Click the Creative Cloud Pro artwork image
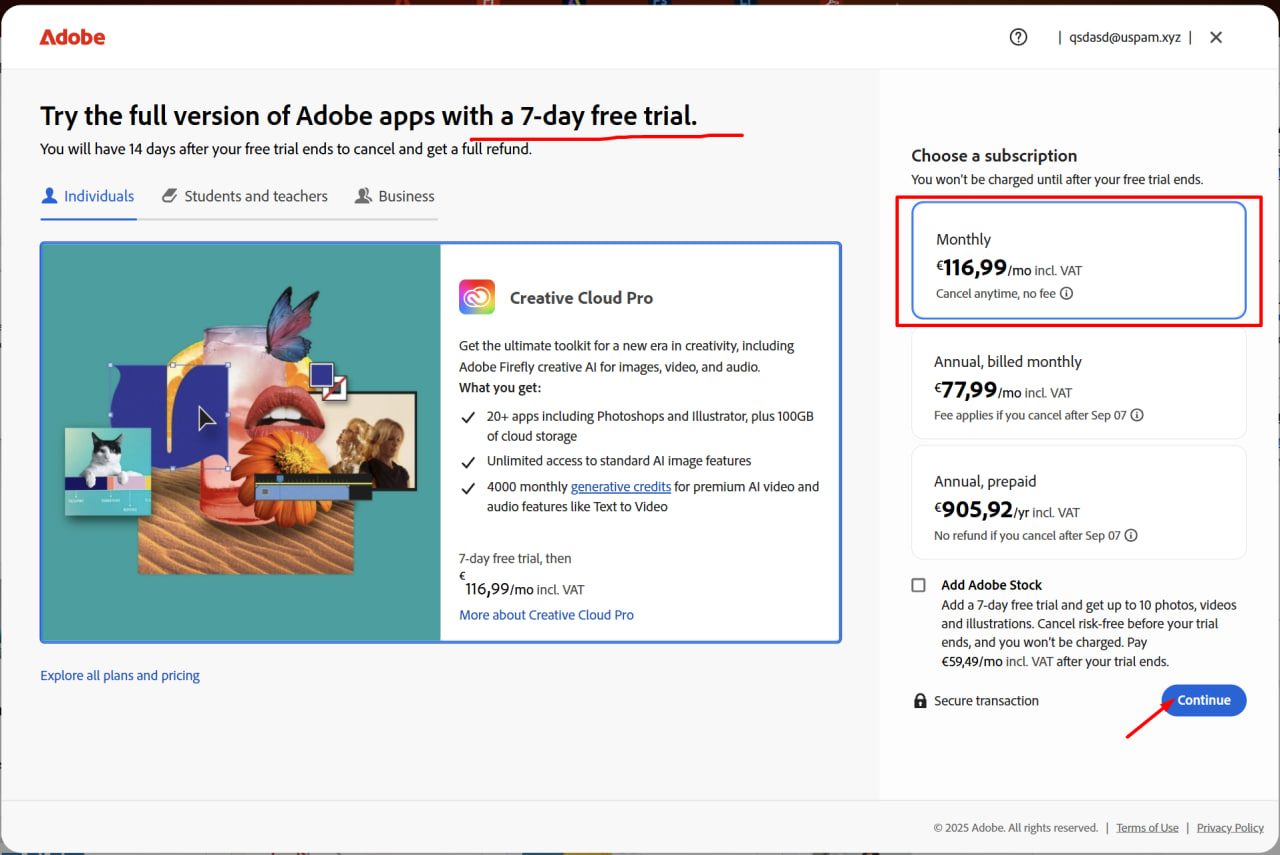The height and width of the screenshot is (855, 1280). (x=241, y=441)
